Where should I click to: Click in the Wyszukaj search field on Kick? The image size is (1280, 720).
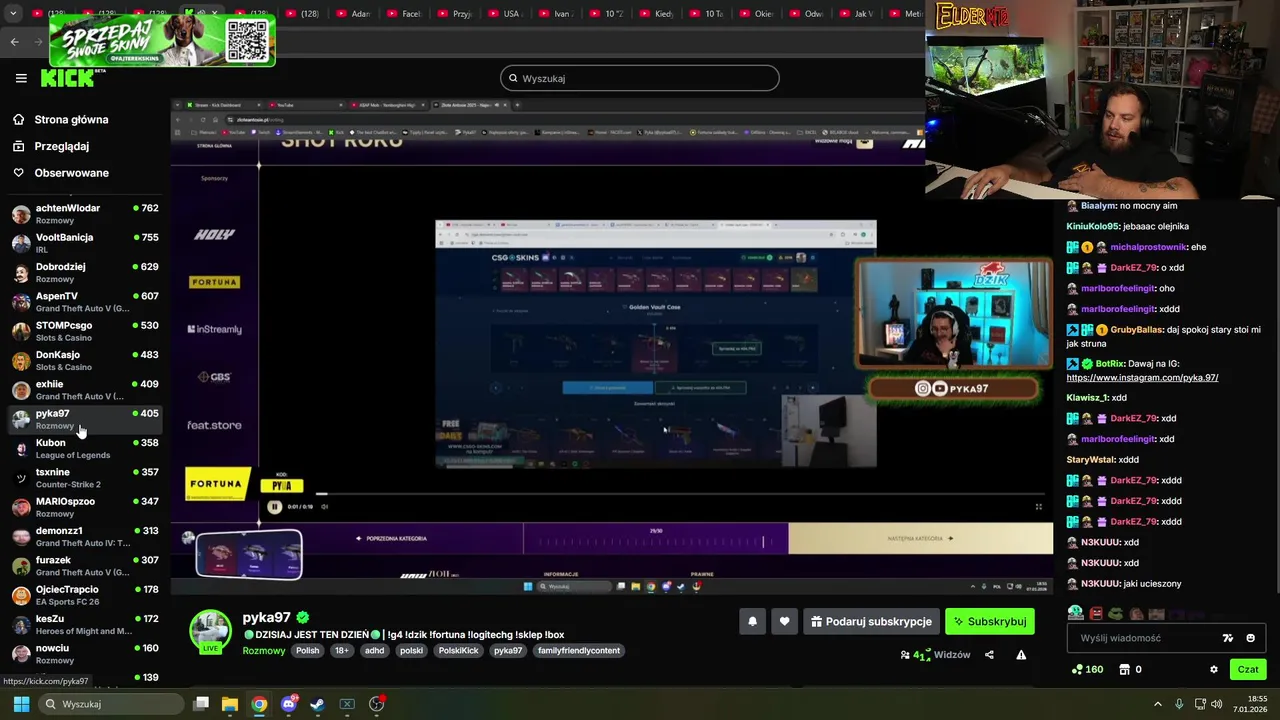coord(640,78)
